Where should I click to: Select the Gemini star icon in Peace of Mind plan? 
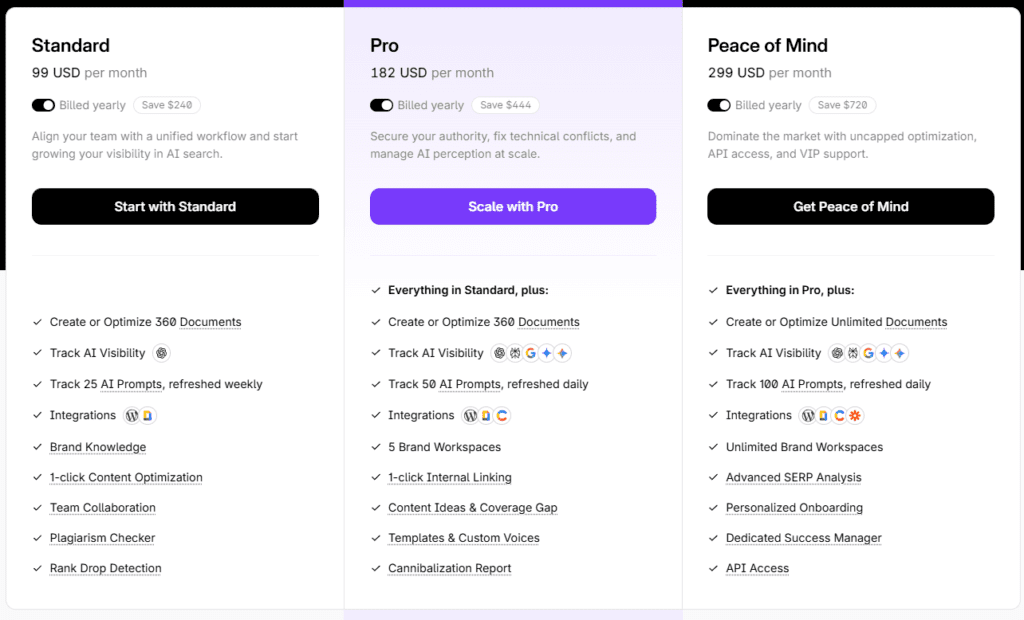tap(884, 353)
